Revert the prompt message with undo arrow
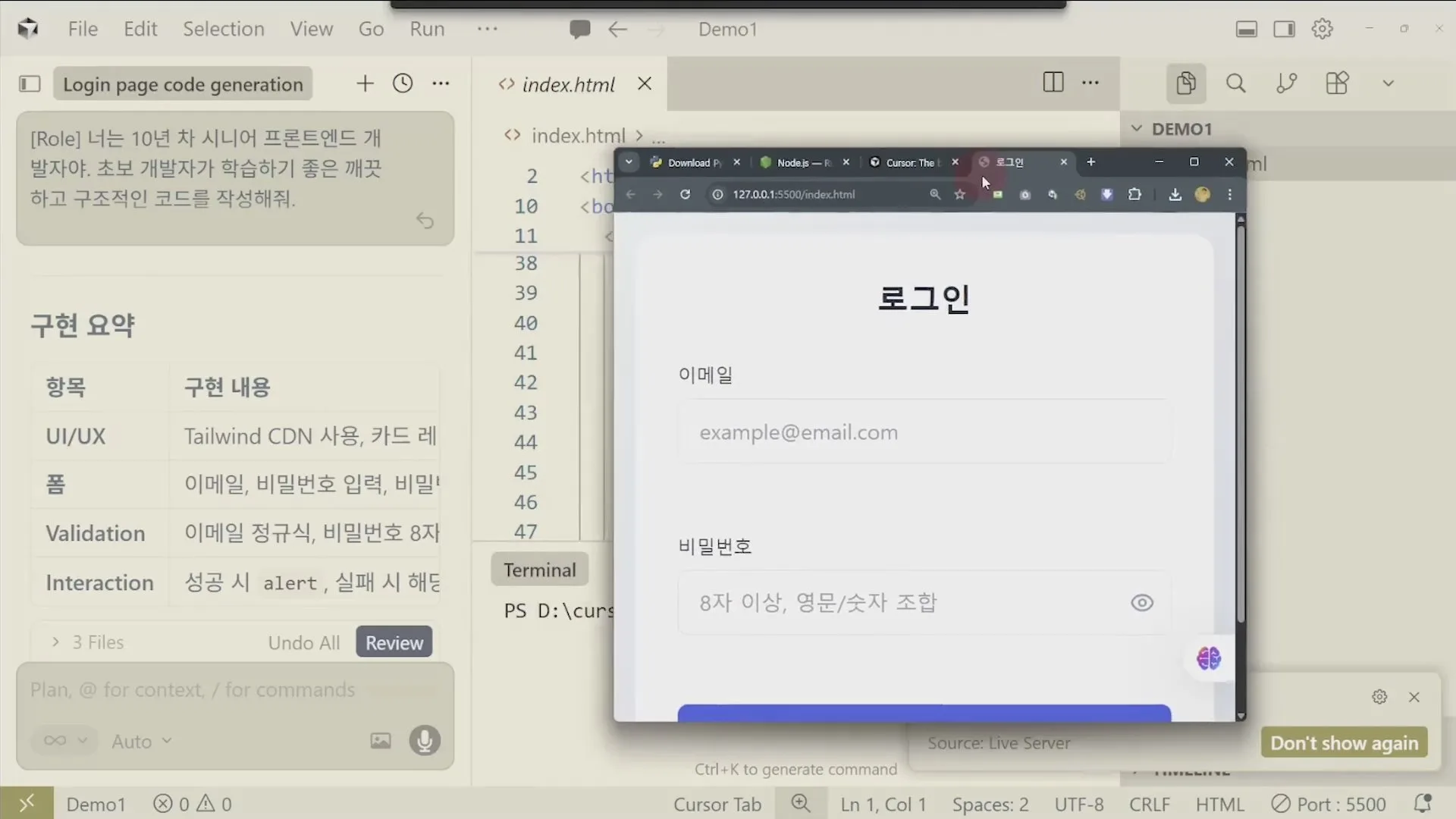Image resolution: width=1456 pixels, height=819 pixels. coord(425,221)
